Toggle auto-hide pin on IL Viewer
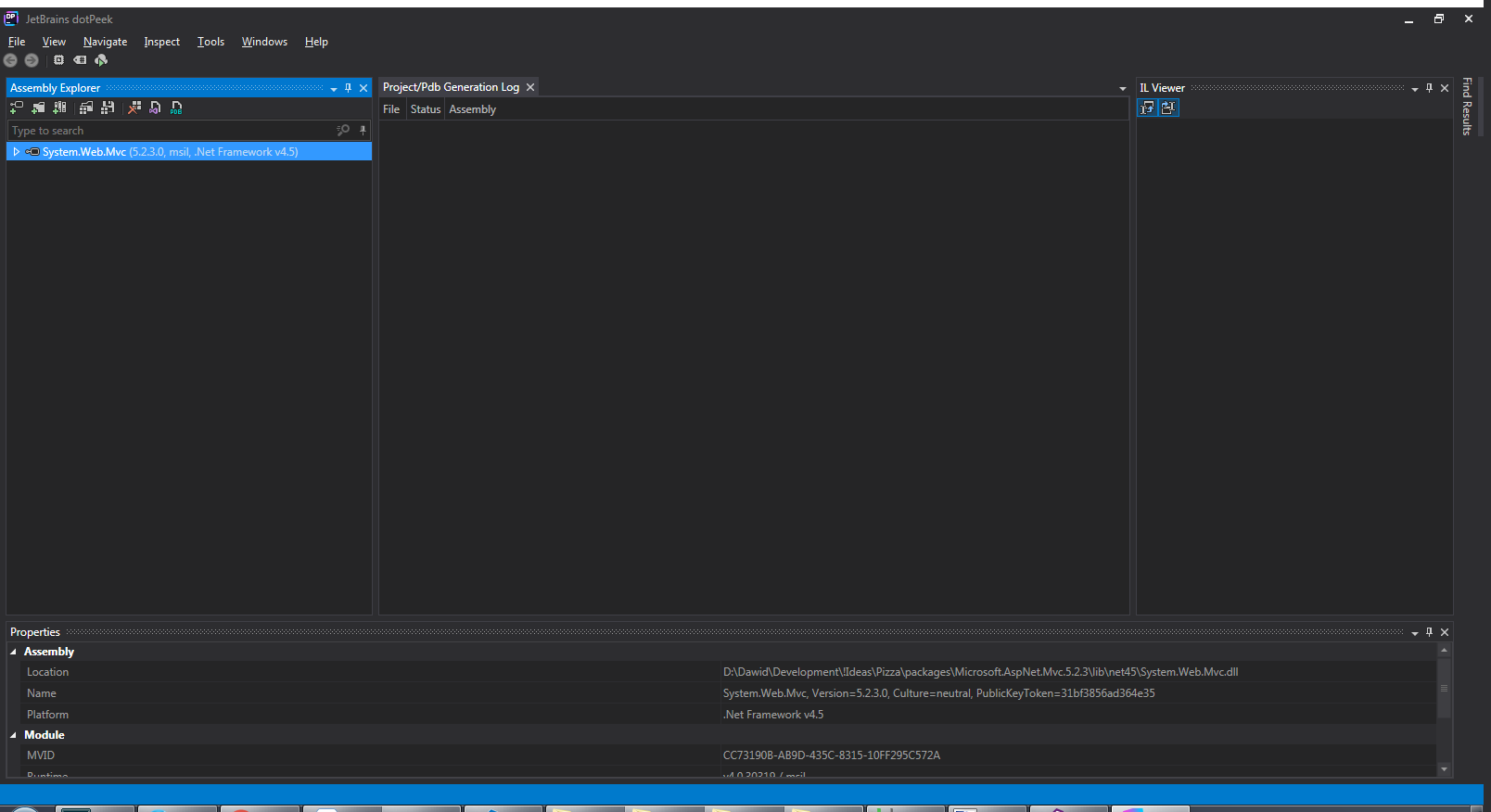Image resolution: width=1491 pixels, height=812 pixels. tap(1429, 88)
